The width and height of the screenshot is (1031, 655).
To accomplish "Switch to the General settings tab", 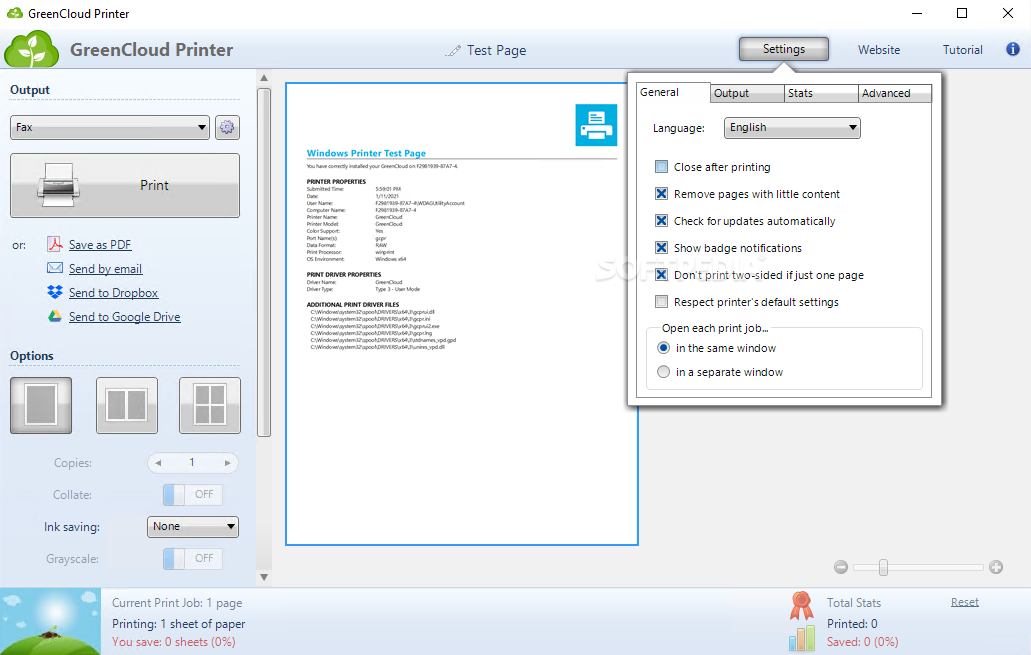I will click(673, 93).
